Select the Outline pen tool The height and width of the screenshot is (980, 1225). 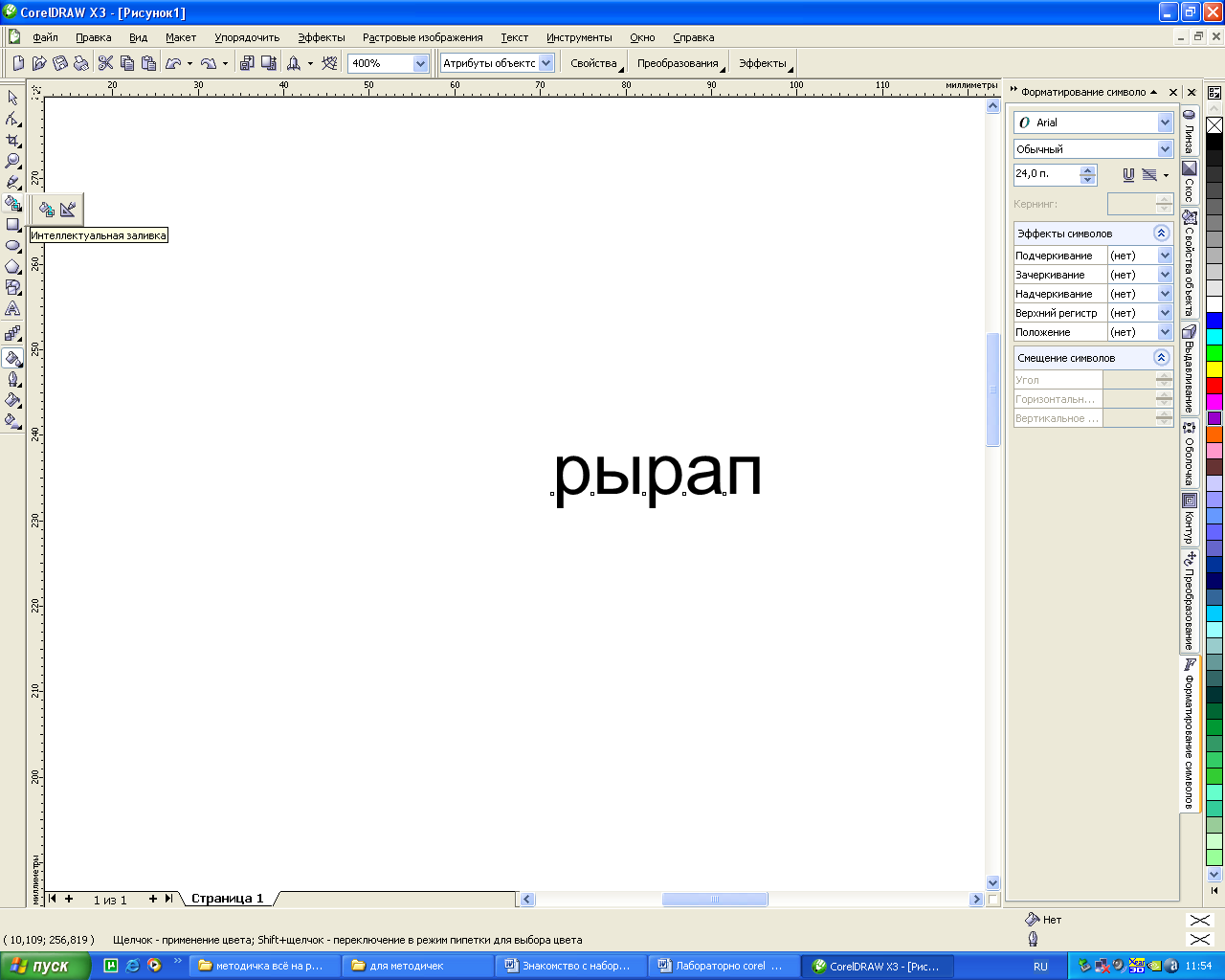[x=12, y=380]
